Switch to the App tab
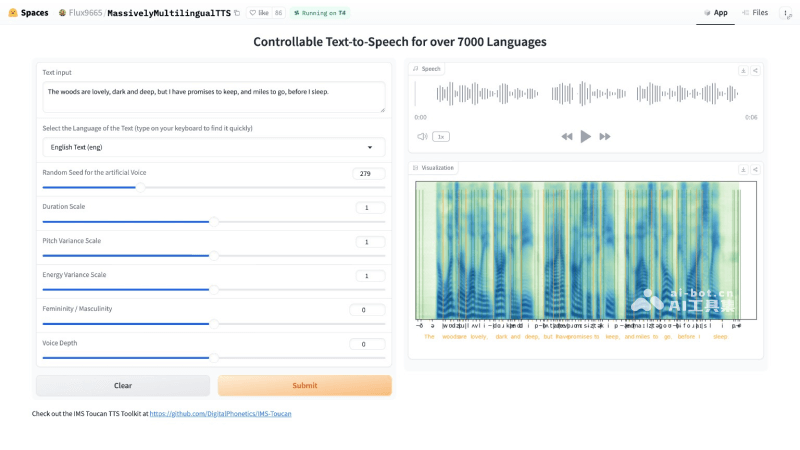800x450 pixels. [x=714, y=13]
